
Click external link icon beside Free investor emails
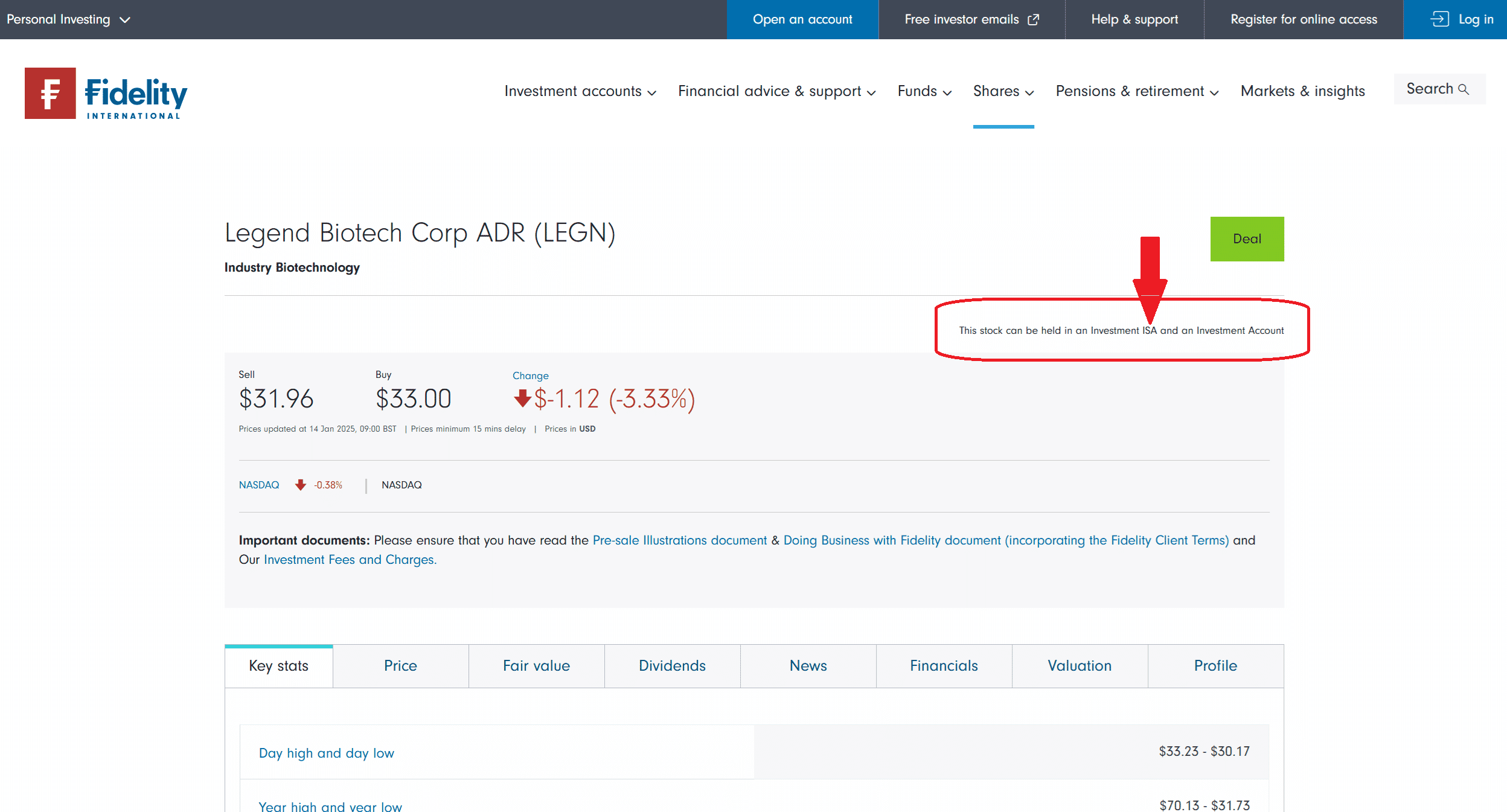click(1034, 19)
